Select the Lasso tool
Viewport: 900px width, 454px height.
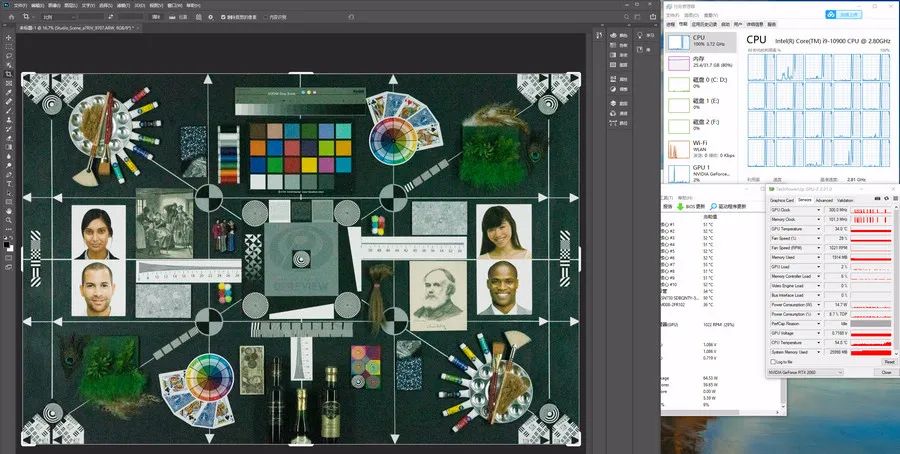tap(8, 56)
